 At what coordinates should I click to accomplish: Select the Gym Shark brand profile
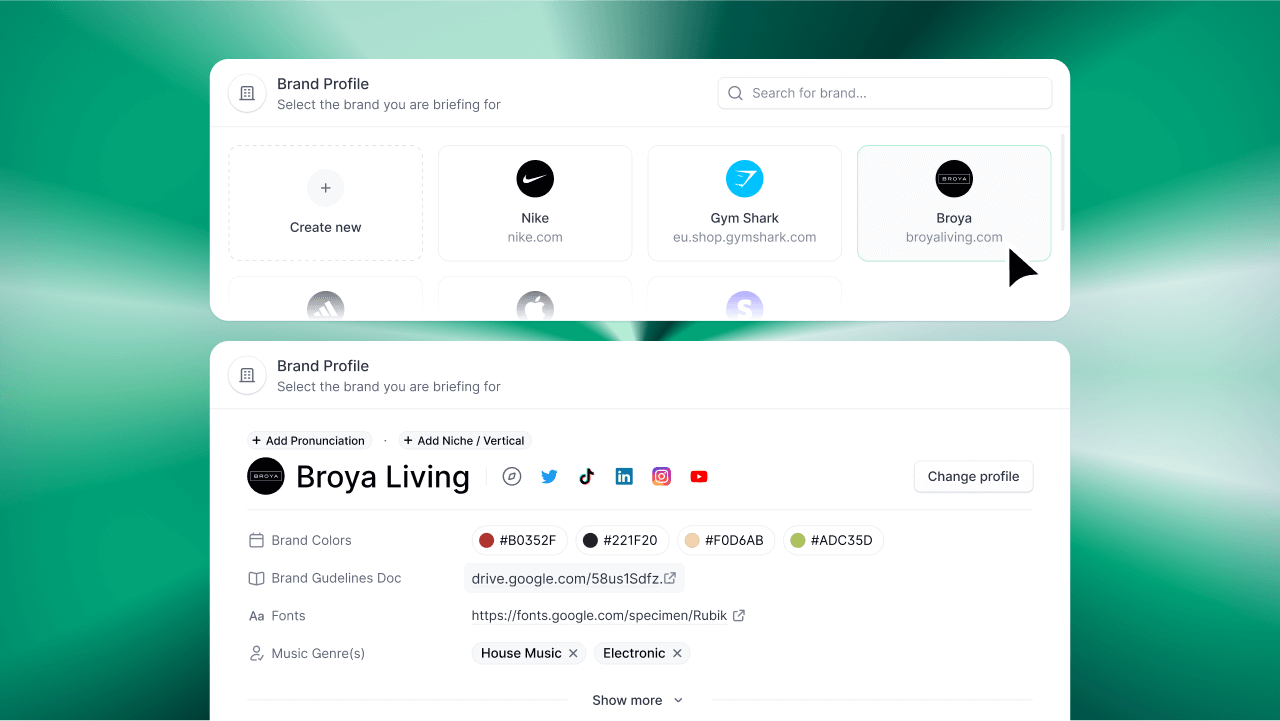(744, 203)
